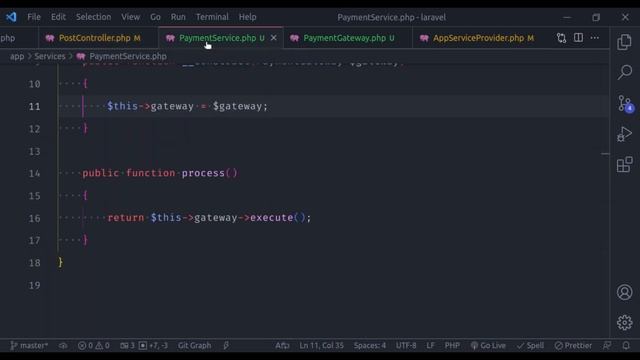Image resolution: width=640 pixels, height=360 pixels.
Task: Open the Edit menu
Action: tap(58, 17)
